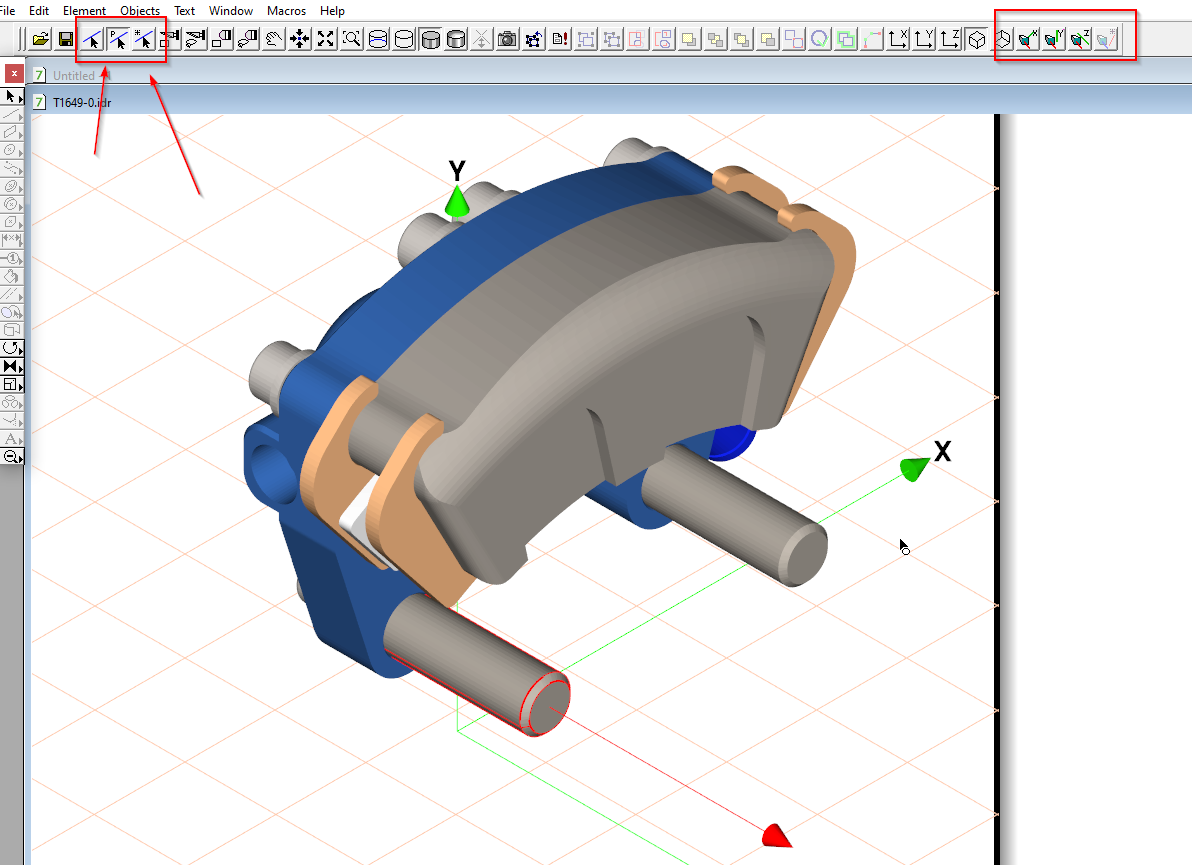Viewport: 1192px width, 865px height.
Task: Switch to the T1649-0.idr document tab
Action: click(80, 101)
